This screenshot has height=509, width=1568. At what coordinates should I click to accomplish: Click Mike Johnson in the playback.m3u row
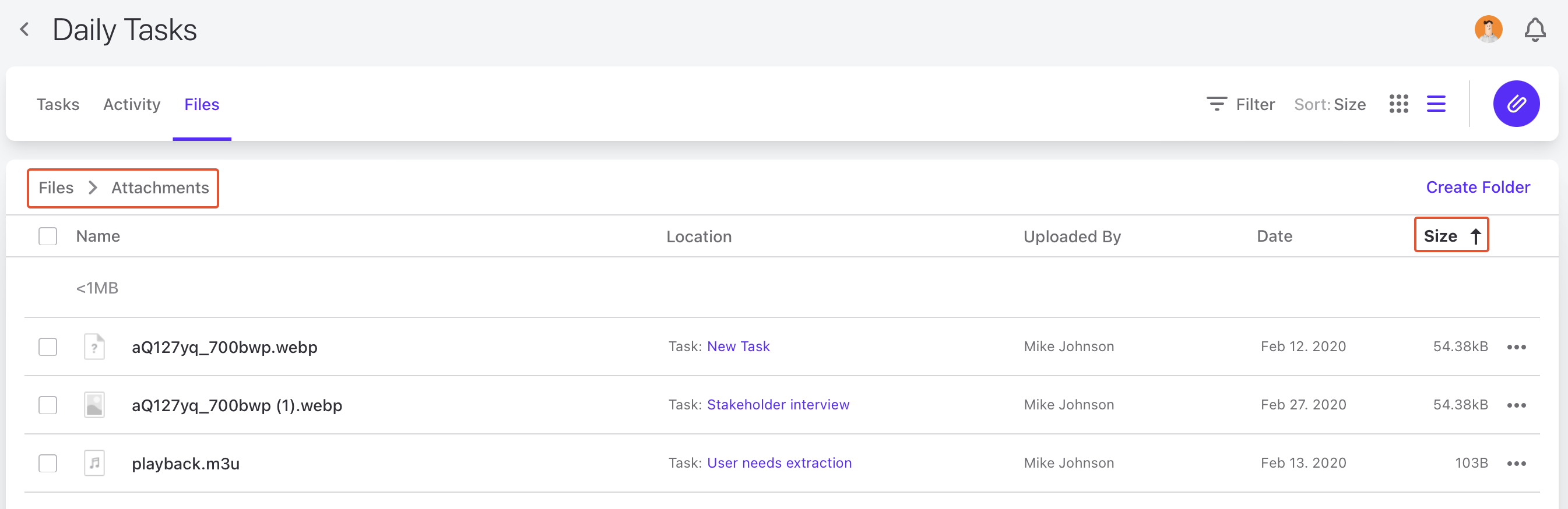[x=1069, y=464]
